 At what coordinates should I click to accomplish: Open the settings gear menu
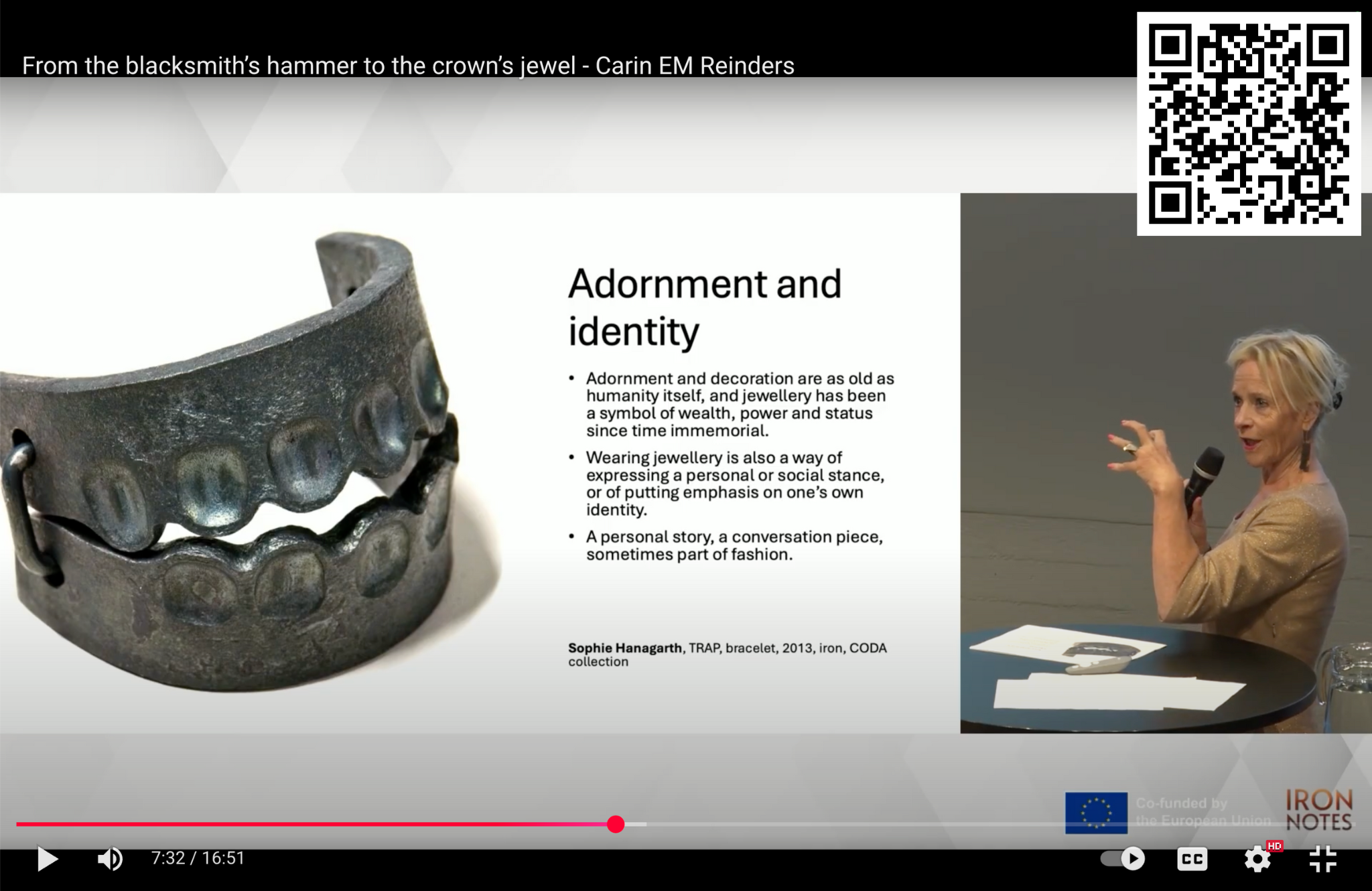click(1257, 860)
